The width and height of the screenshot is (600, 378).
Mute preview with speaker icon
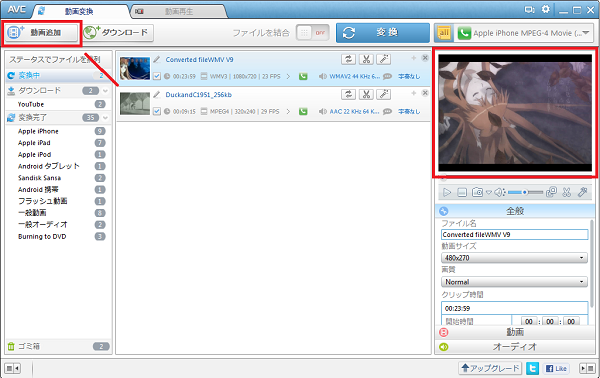coord(499,192)
